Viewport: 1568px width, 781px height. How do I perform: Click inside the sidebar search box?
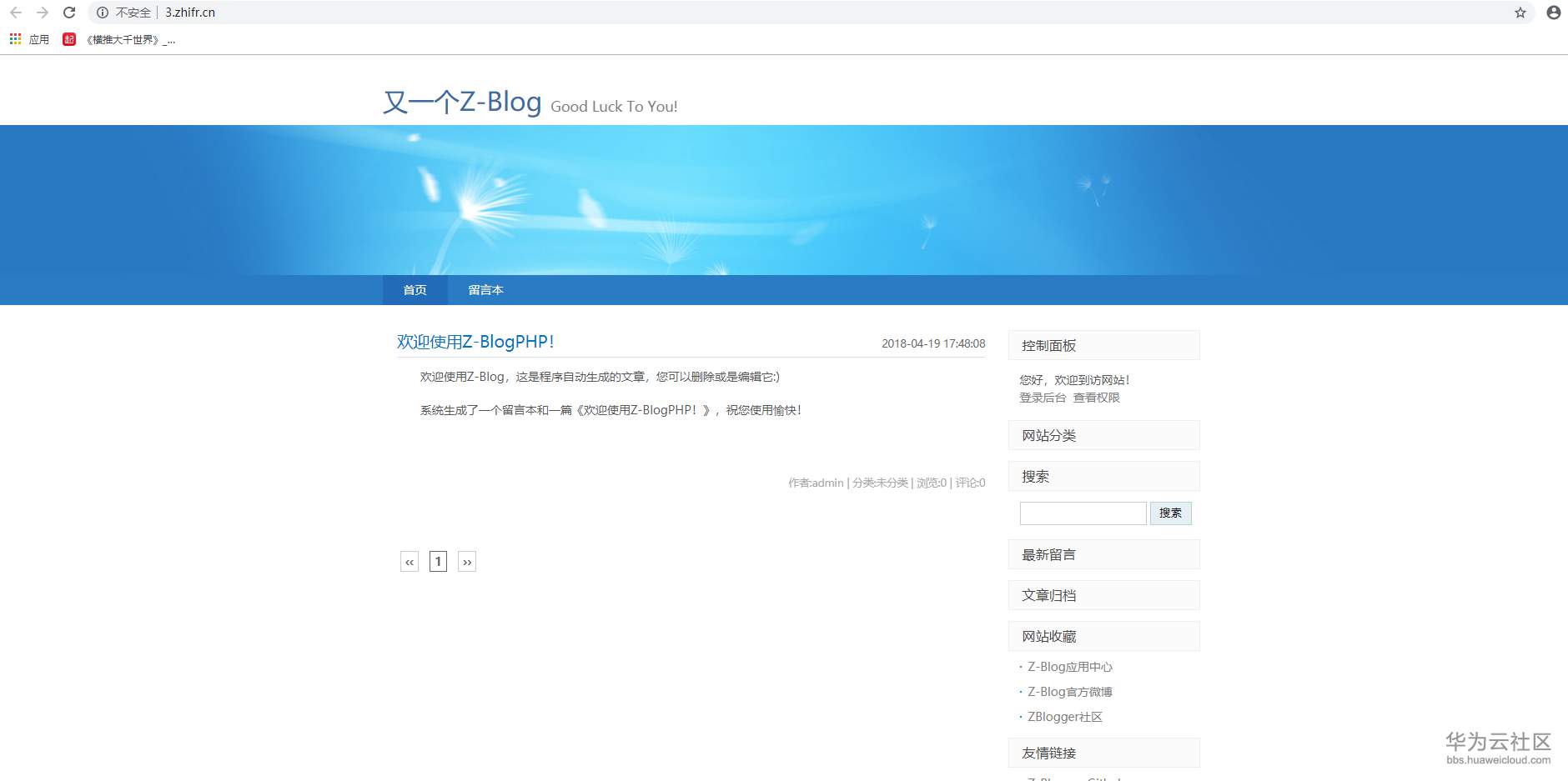click(1083, 513)
